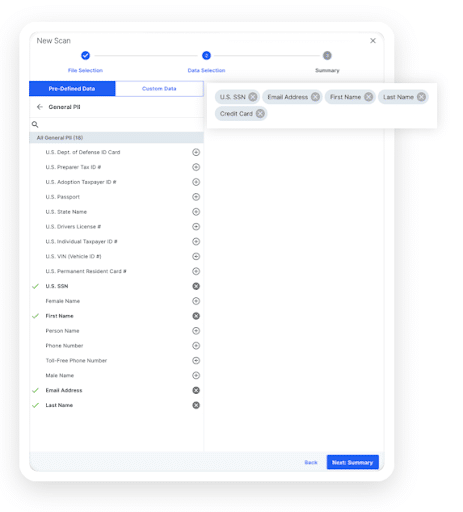Switch to Custom Data tab

coord(159,89)
